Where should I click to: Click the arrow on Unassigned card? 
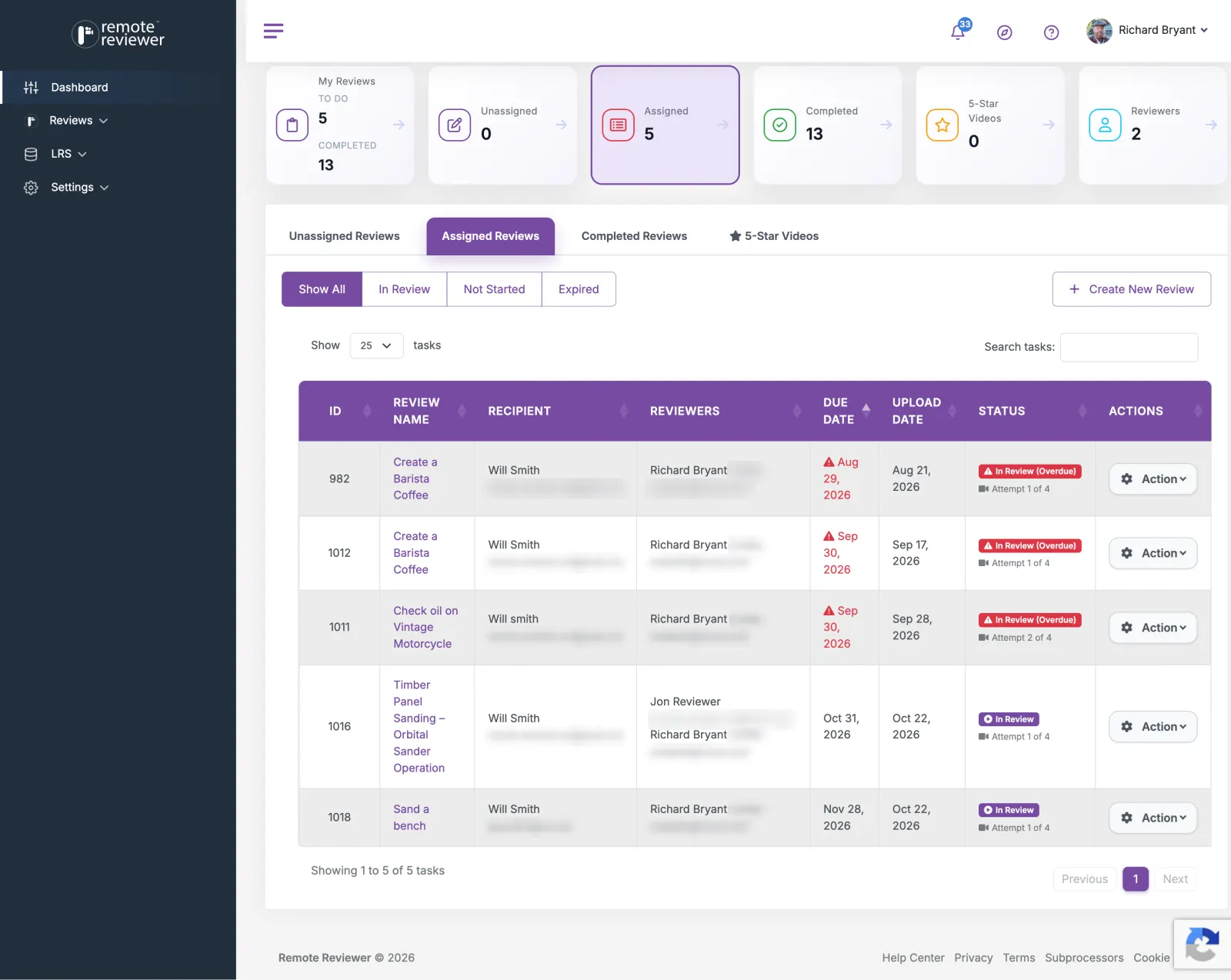[561, 125]
